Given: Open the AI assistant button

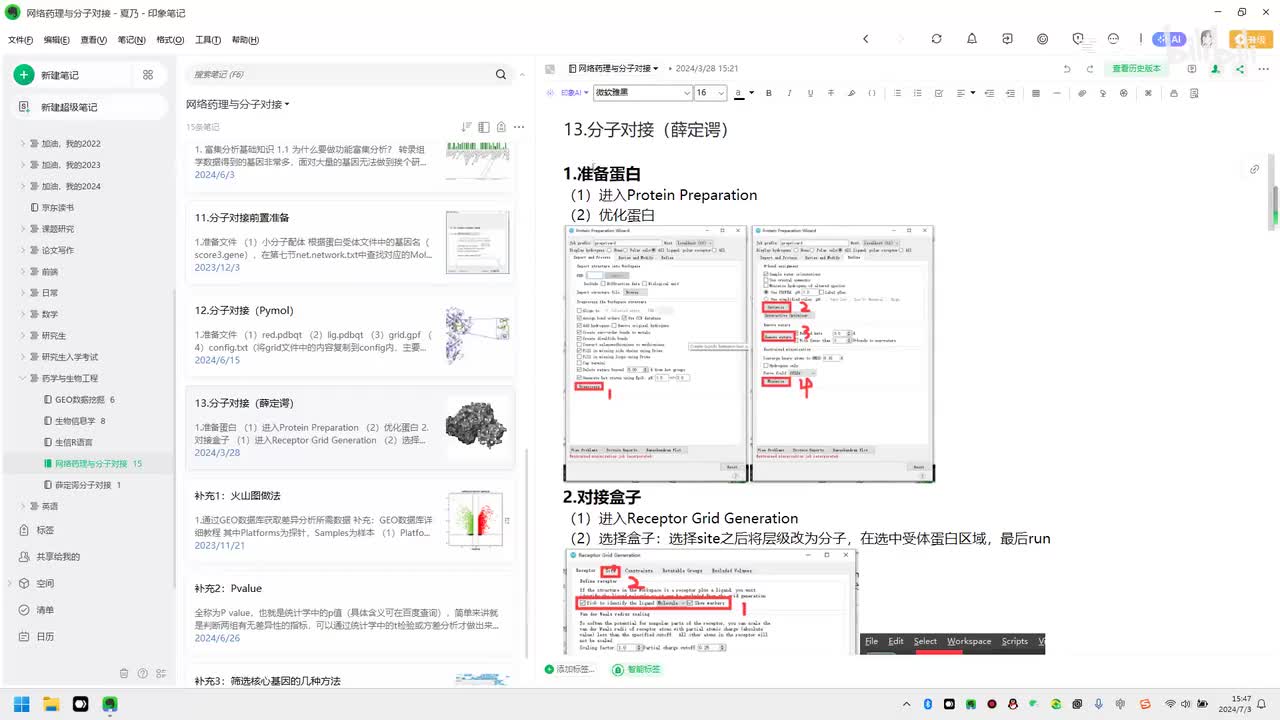Looking at the screenshot, I should tap(1168, 39).
